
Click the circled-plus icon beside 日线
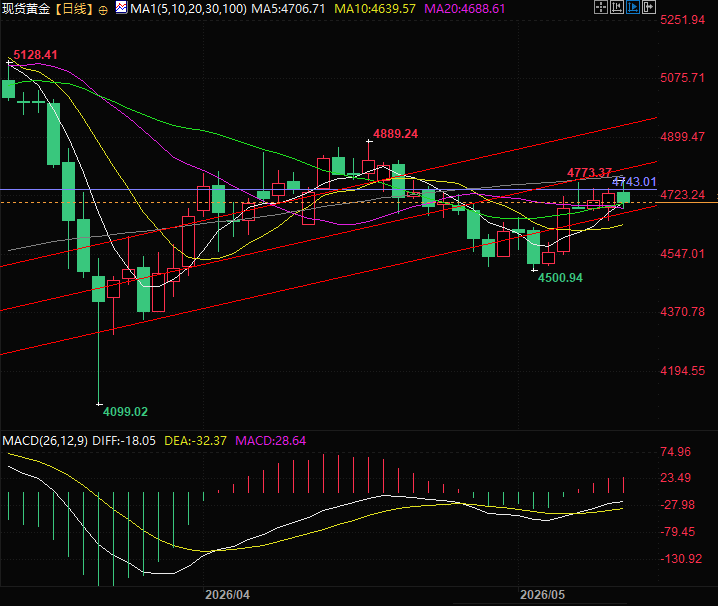(103, 10)
